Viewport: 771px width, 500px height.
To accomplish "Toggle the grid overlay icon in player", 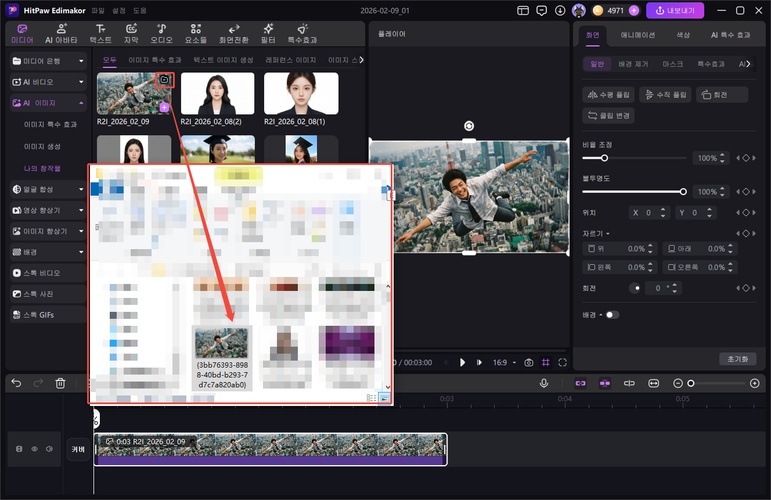I will click(545, 362).
